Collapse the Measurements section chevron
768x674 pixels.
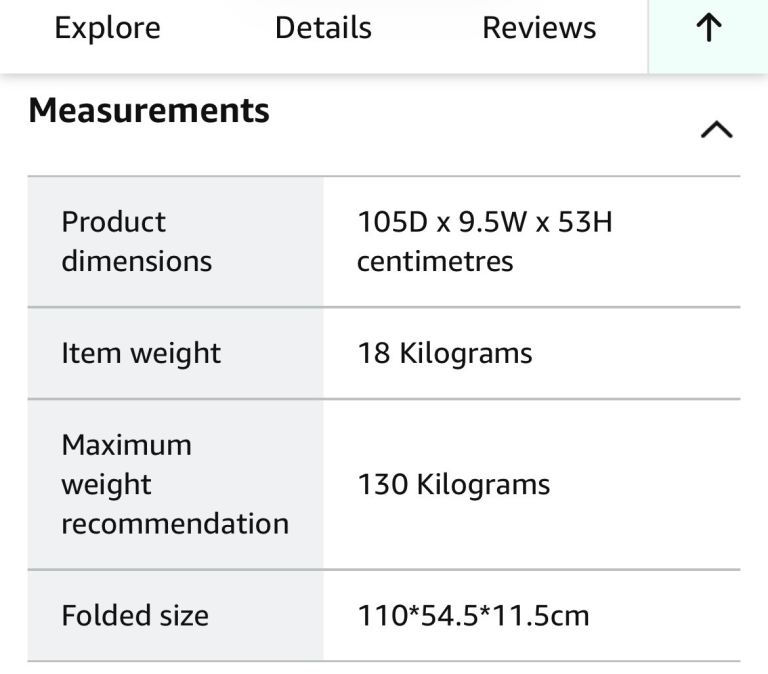pos(717,130)
